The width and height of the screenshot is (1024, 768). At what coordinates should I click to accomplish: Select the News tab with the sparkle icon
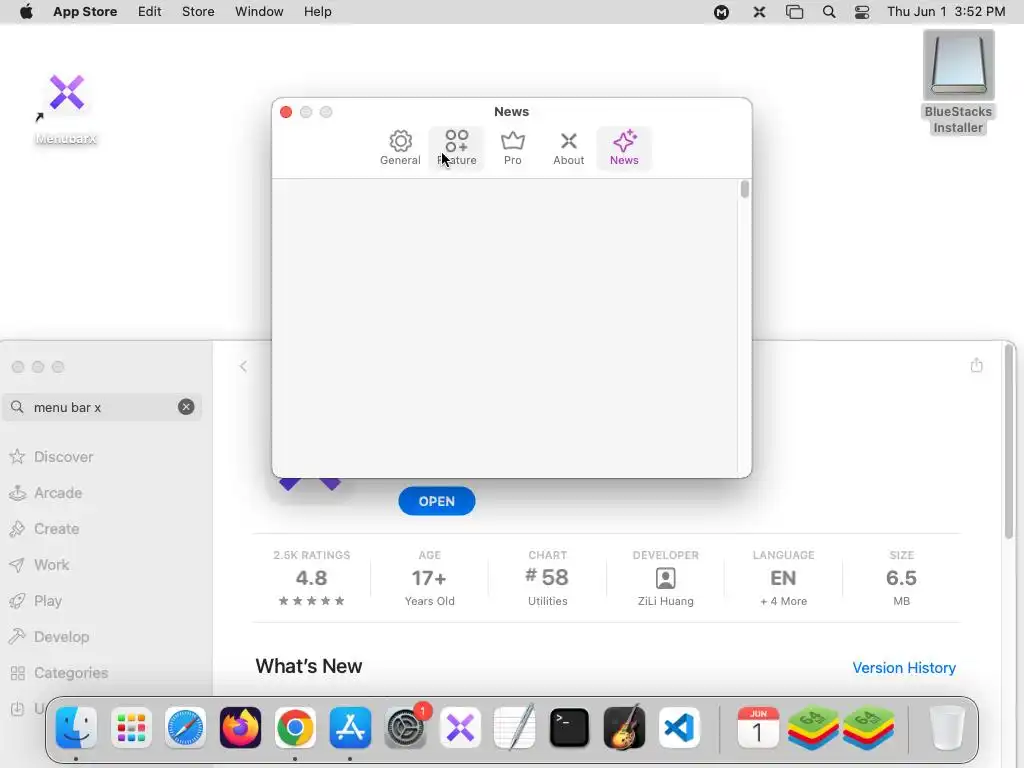point(624,148)
